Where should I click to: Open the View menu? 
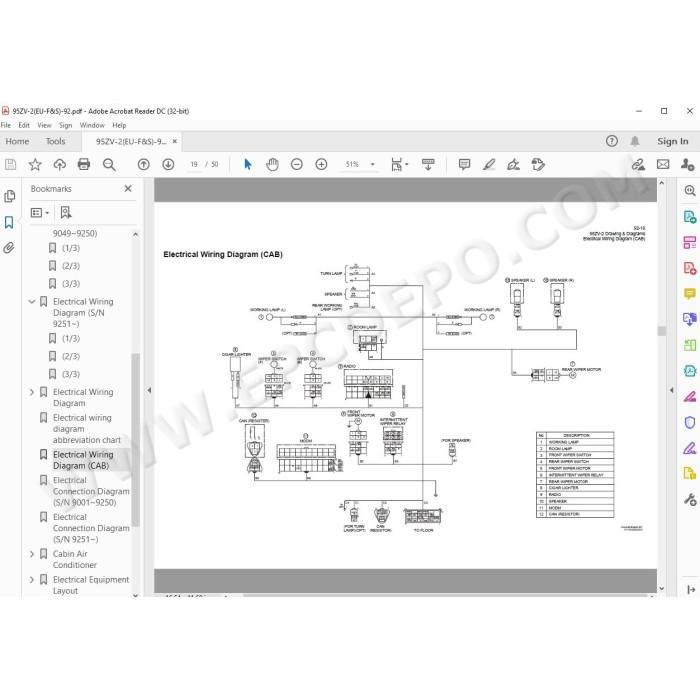click(x=44, y=125)
